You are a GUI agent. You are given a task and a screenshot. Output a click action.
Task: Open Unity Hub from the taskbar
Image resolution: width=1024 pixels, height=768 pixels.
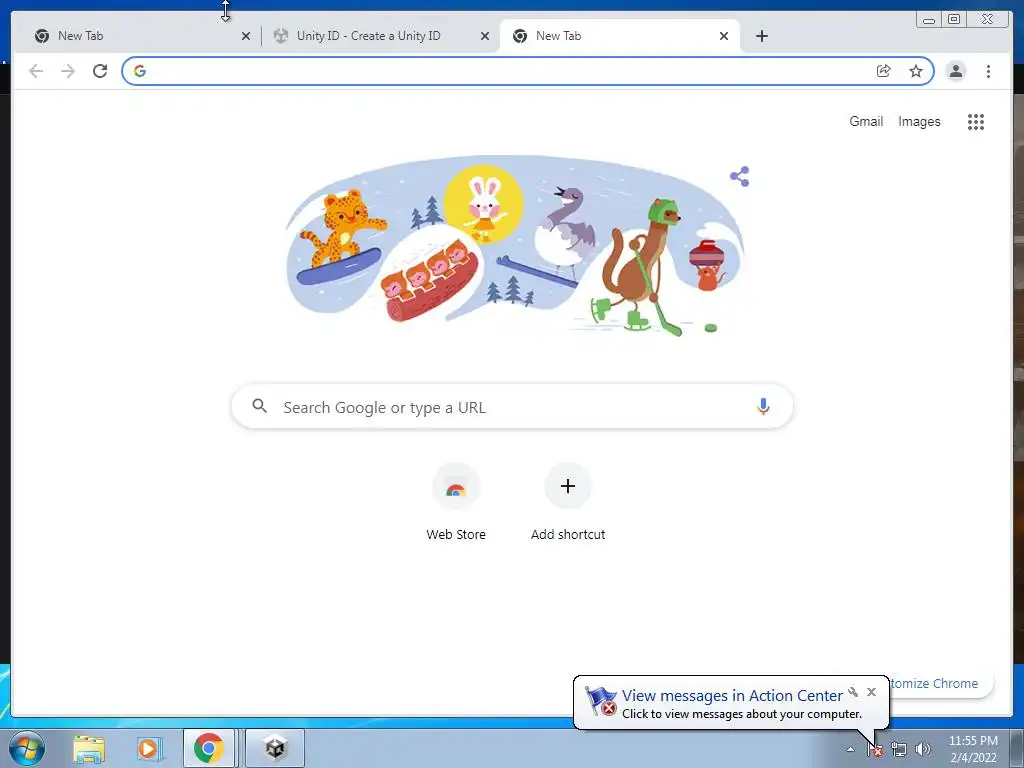[x=275, y=748]
